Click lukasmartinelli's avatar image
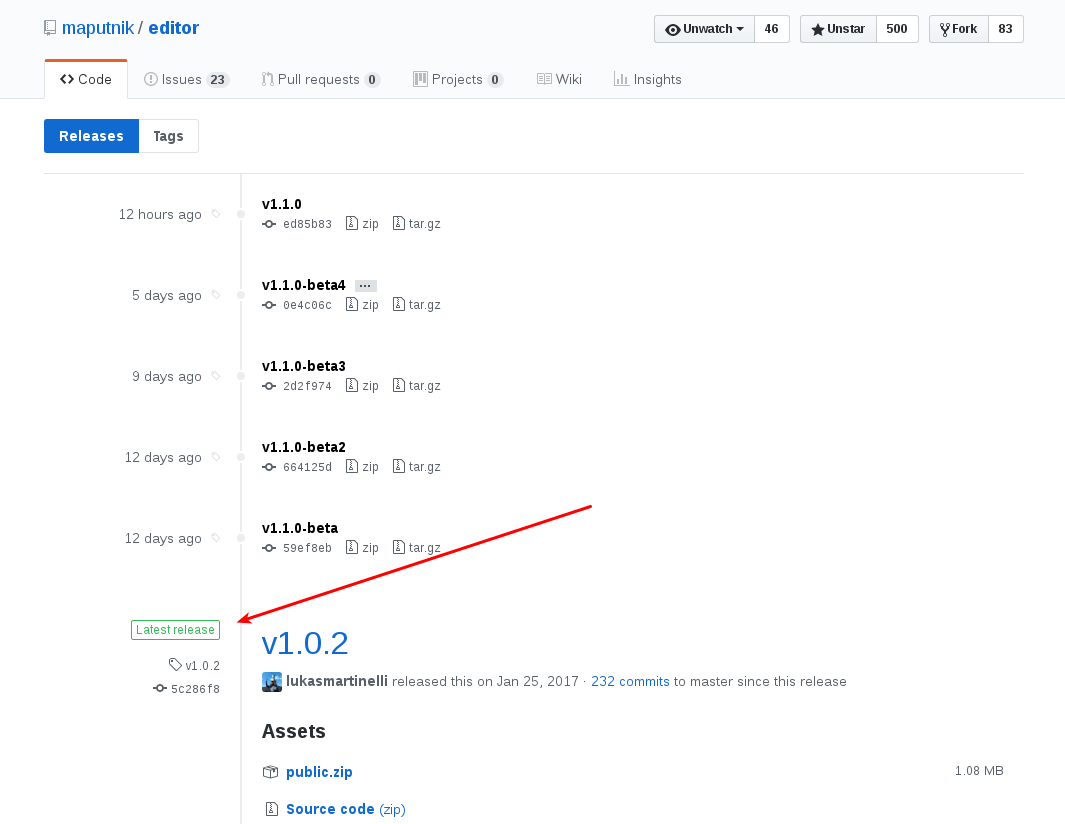The image size is (1065, 824). [x=271, y=681]
